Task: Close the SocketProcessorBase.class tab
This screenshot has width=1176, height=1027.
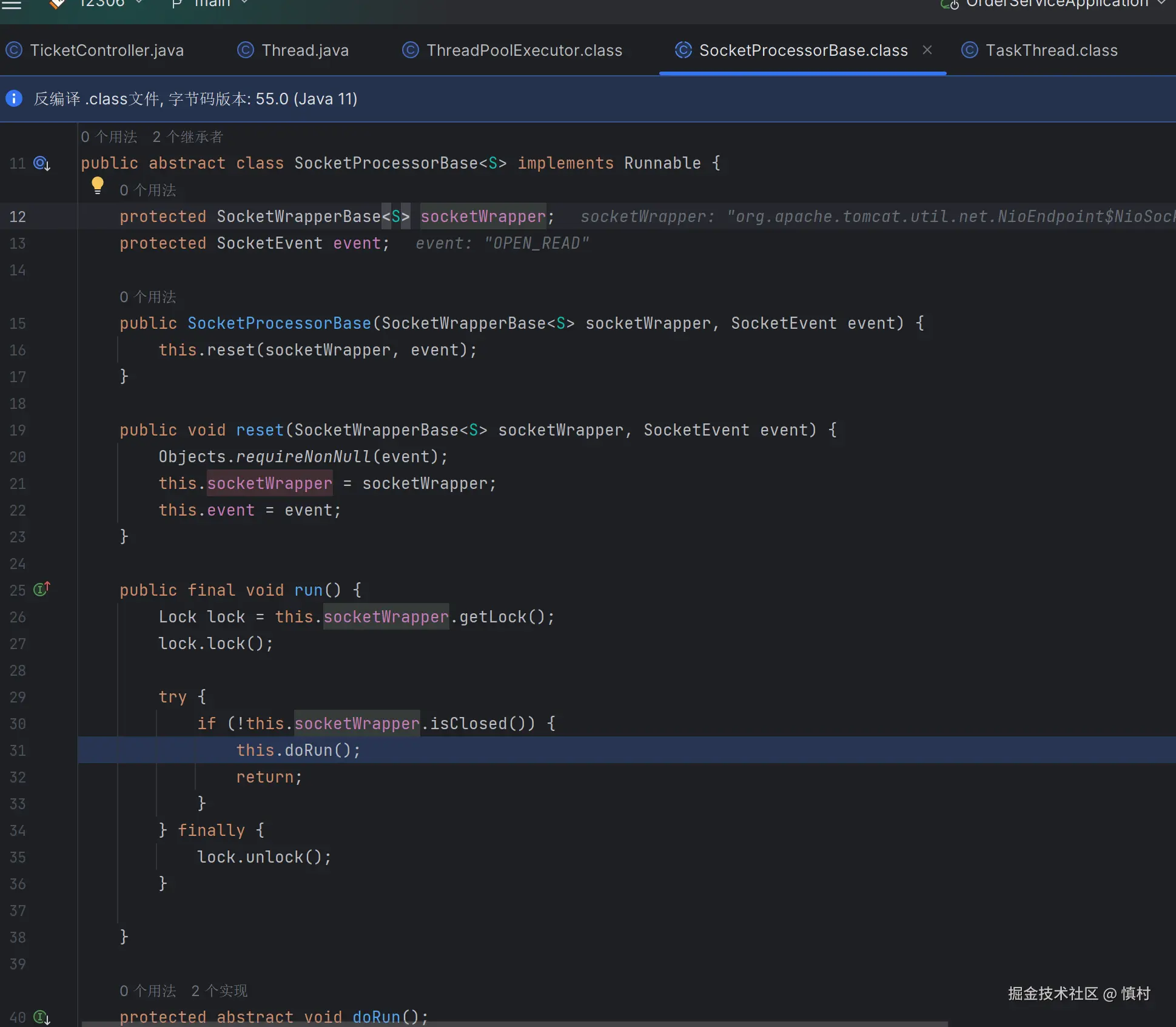Action: pyautogui.click(x=927, y=50)
